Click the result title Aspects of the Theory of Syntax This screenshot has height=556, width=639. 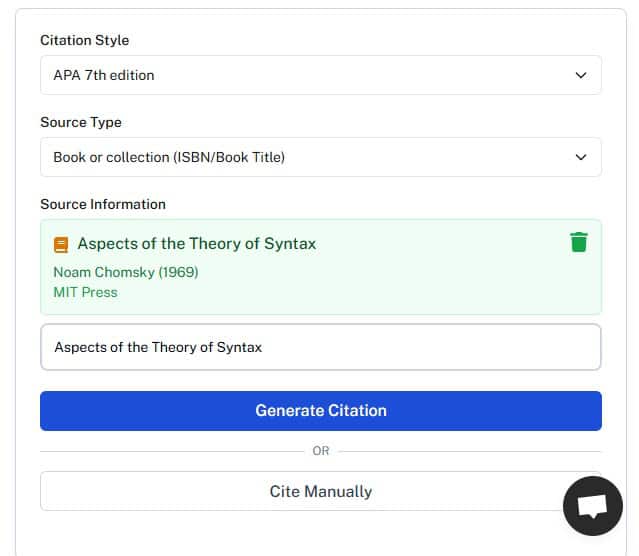pos(196,244)
